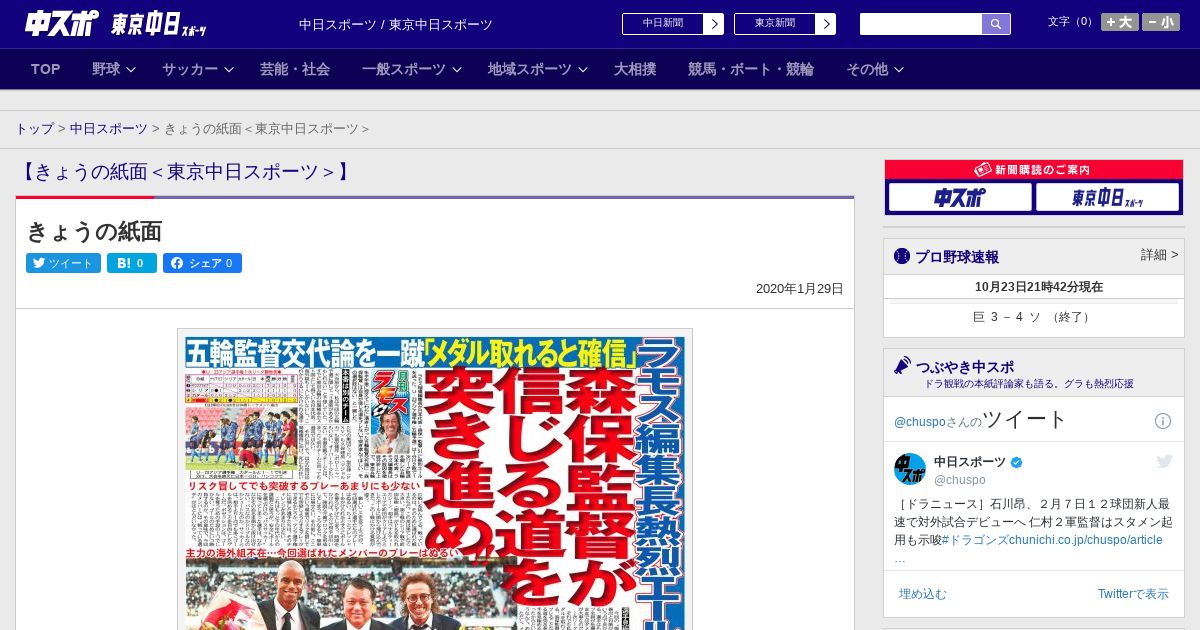Click the Hatena B! bookmark button
This screenshot has width=1200, height=630.
pos(132,263)
